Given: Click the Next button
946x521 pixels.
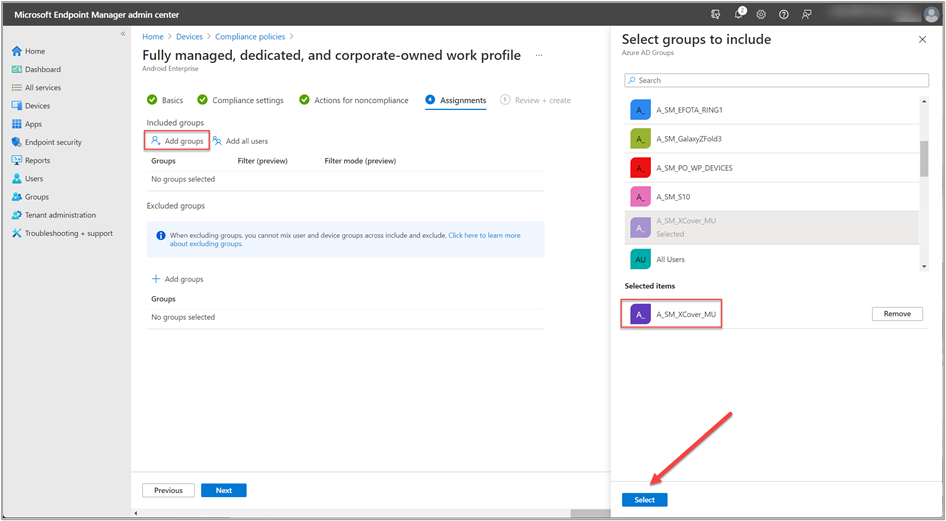Looking at the screenshot, I should (x=224, y=490).
